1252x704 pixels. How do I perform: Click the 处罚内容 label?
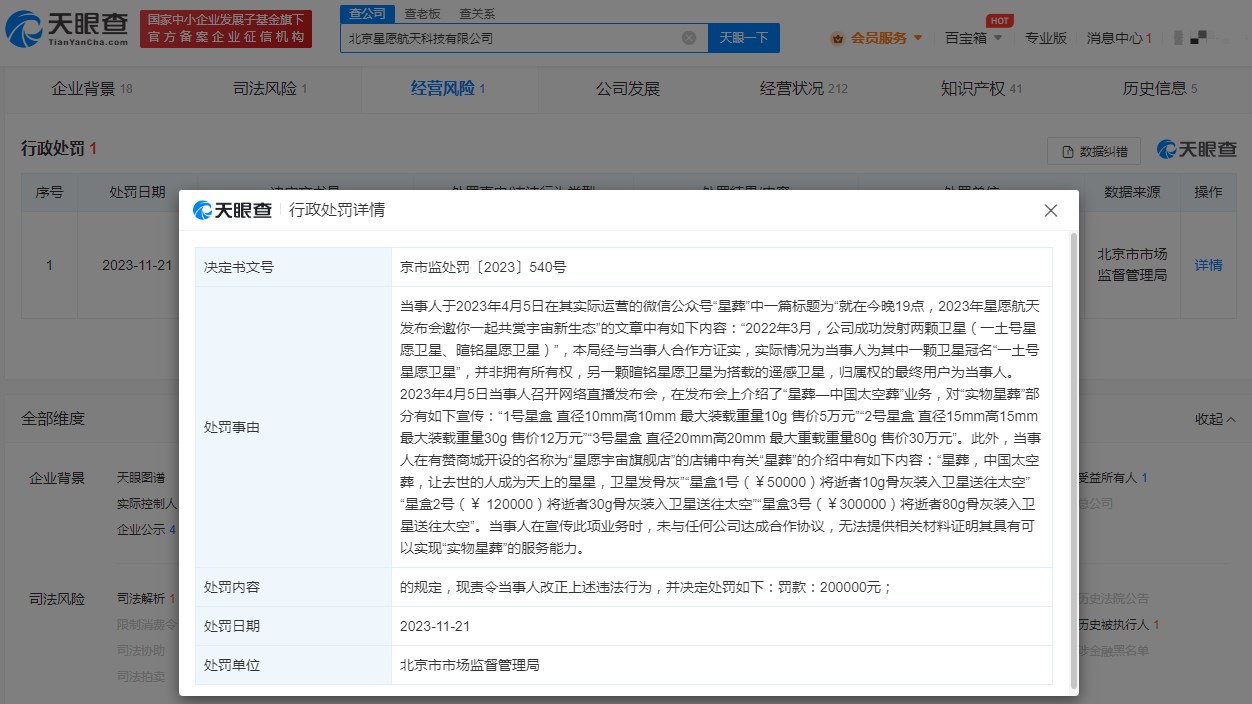coord(231,587)
